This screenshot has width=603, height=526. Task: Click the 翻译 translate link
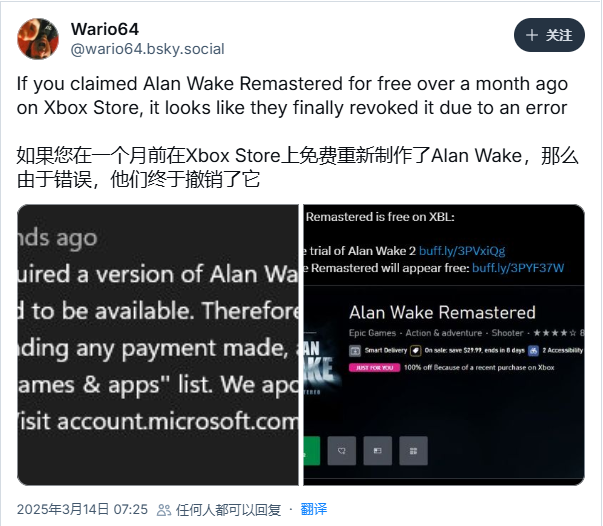(x=313, y=509)
